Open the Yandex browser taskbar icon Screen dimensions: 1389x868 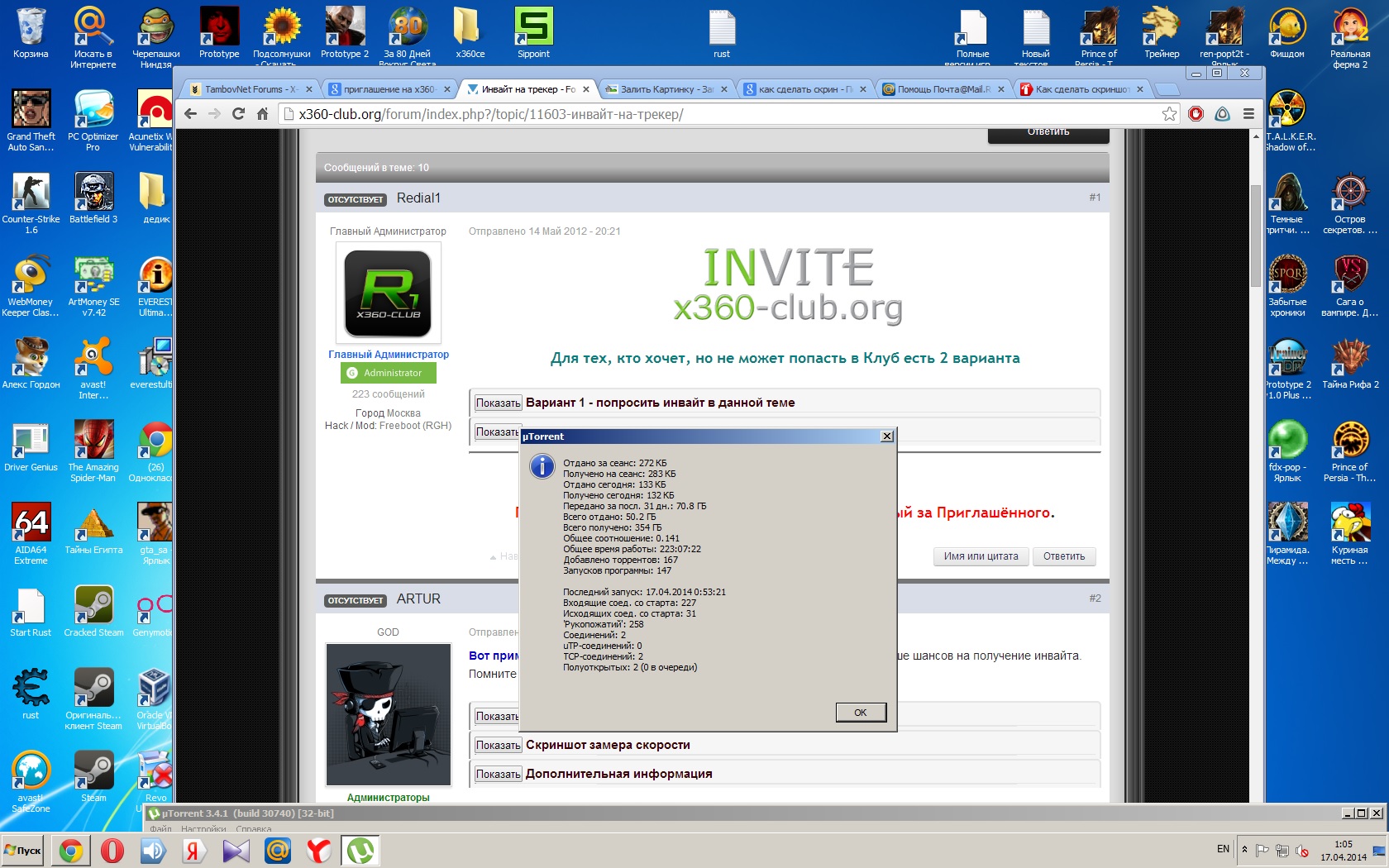319,850
